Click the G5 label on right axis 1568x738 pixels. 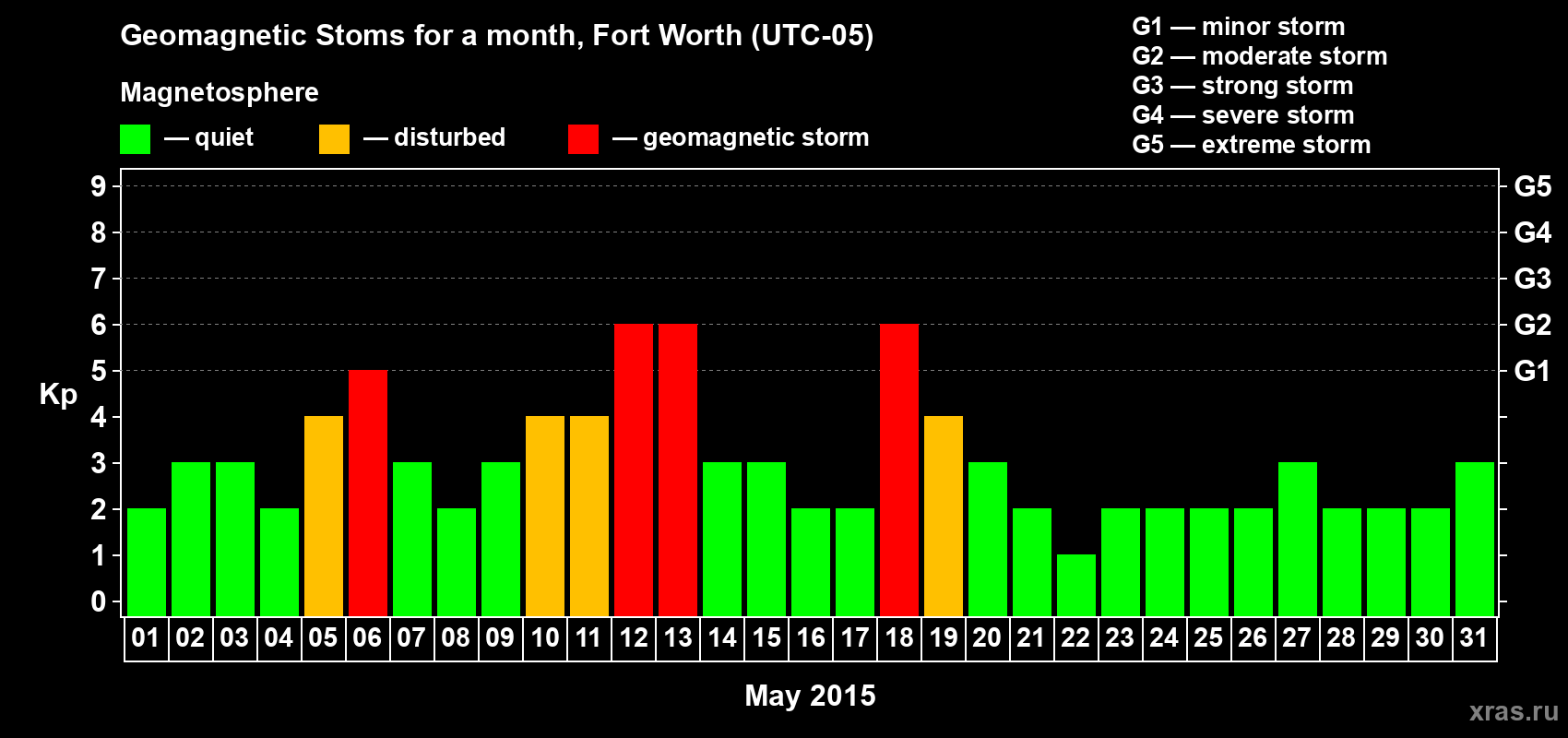(x=1533, y=186)
